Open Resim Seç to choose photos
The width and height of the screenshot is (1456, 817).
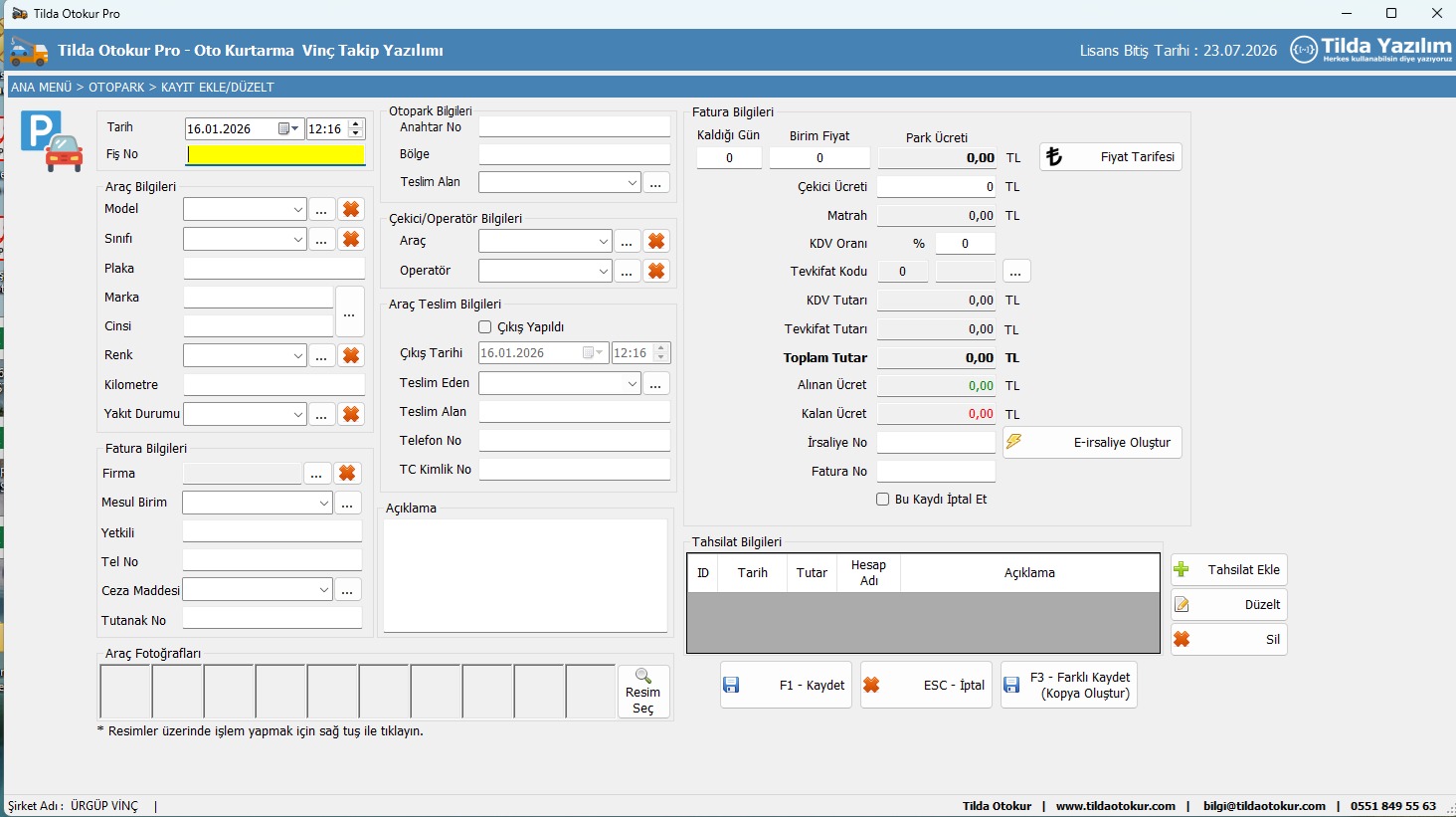click(643, 692)
